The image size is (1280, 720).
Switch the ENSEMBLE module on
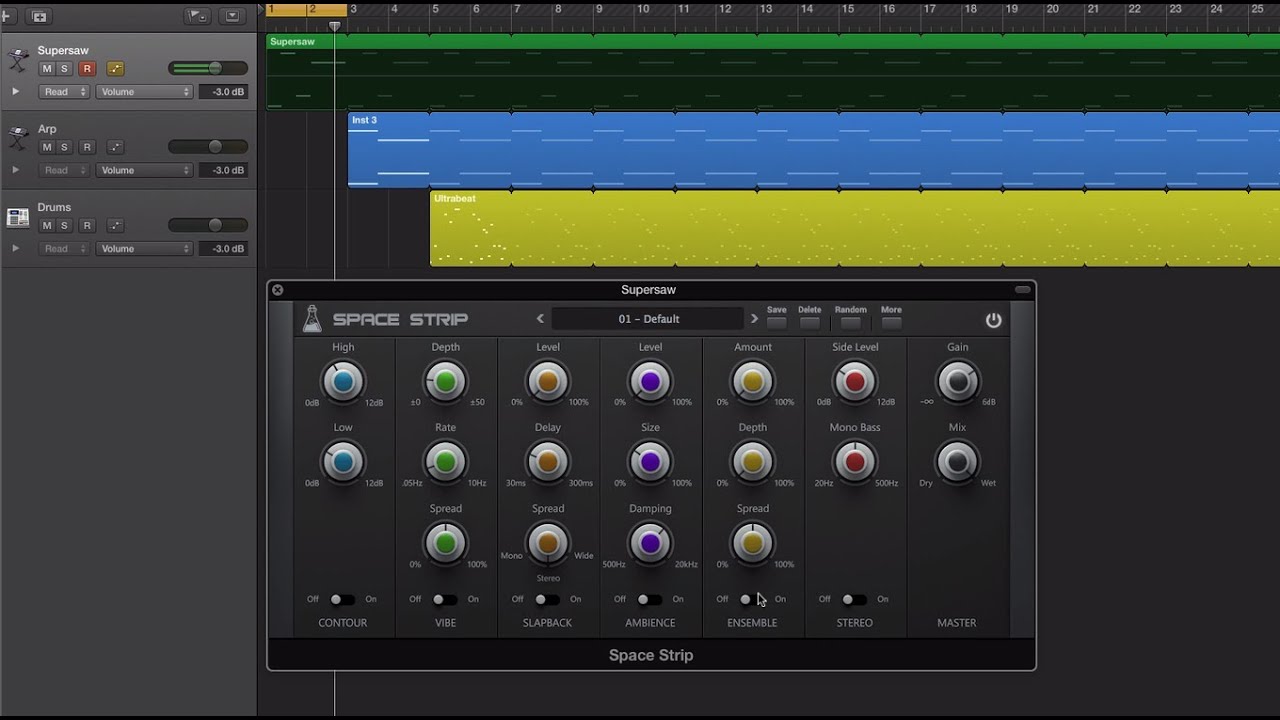click(x=752, y=600)
